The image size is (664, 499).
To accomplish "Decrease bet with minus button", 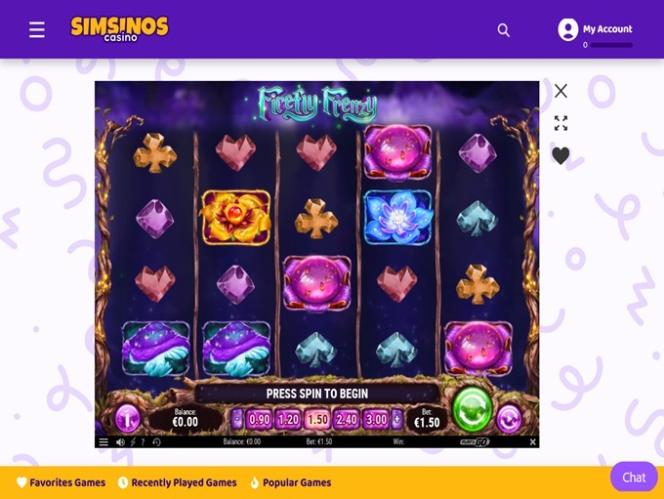I will (x=237, y=419).
